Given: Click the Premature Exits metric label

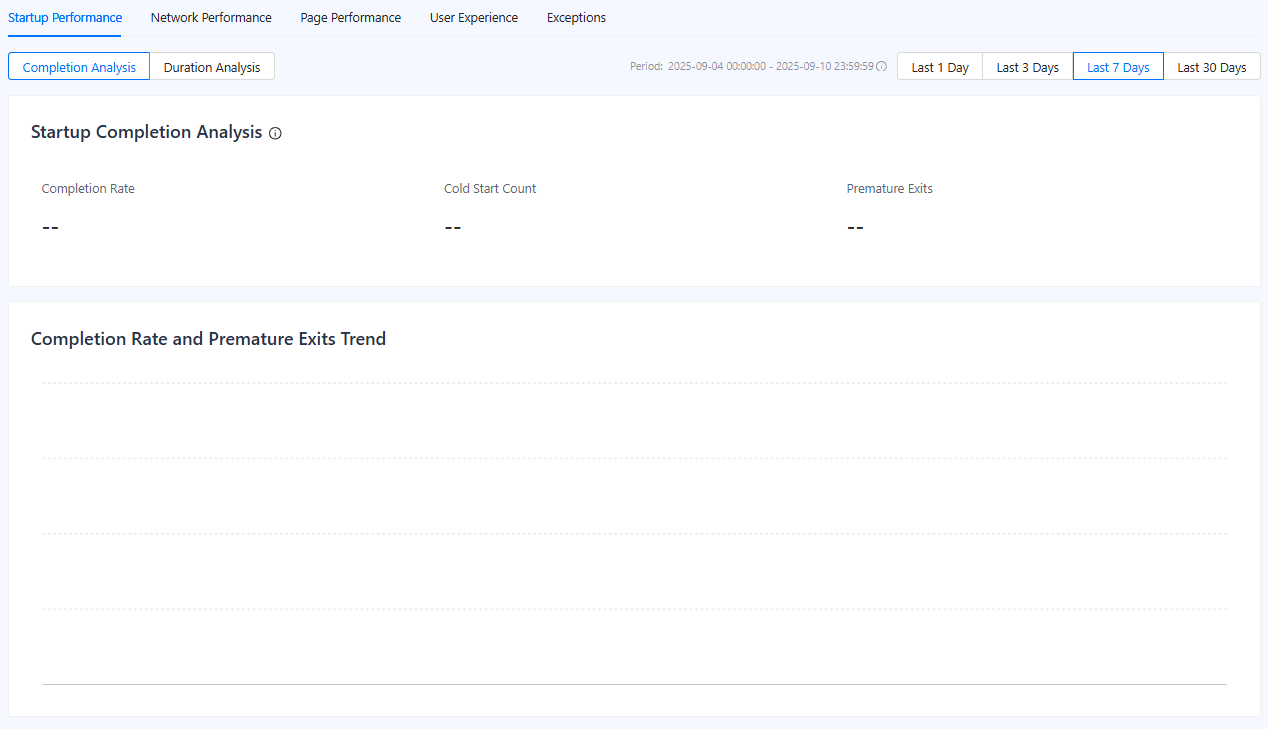Looking at the screenshot, I should pyautogui.click(x=889, y=189).
